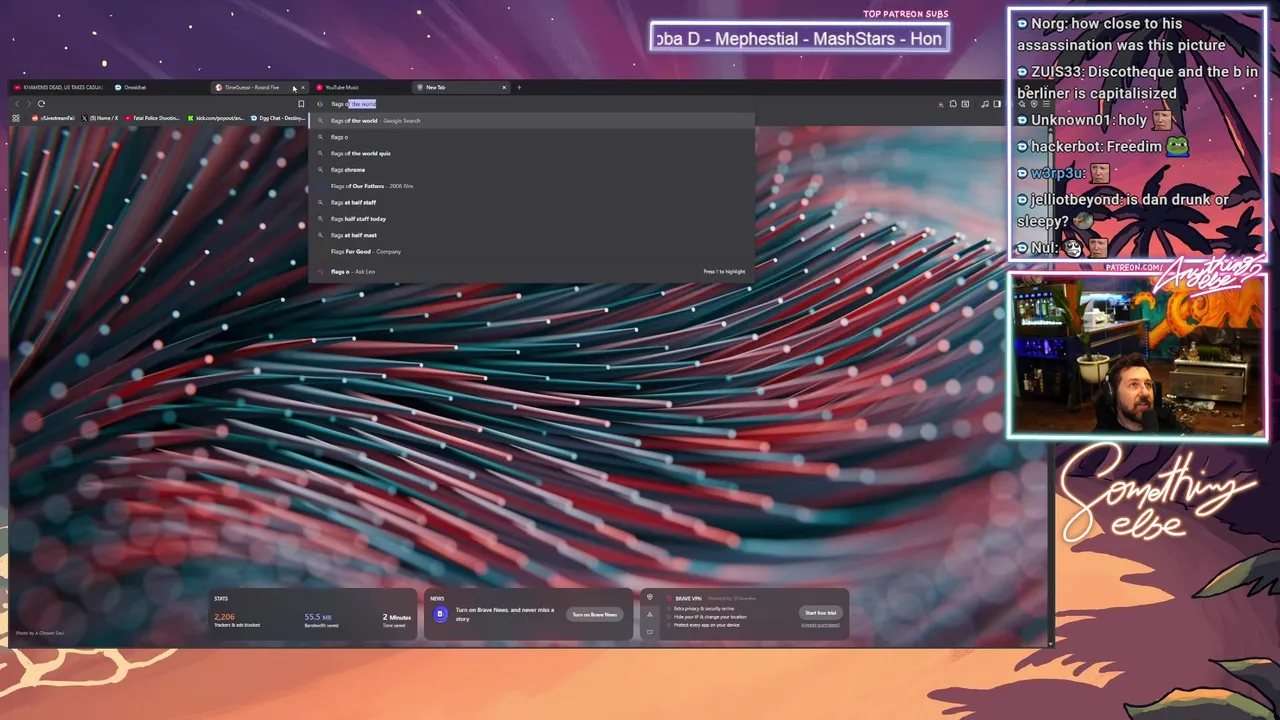Click the streamer webcam video feed

pos(1137,356)
